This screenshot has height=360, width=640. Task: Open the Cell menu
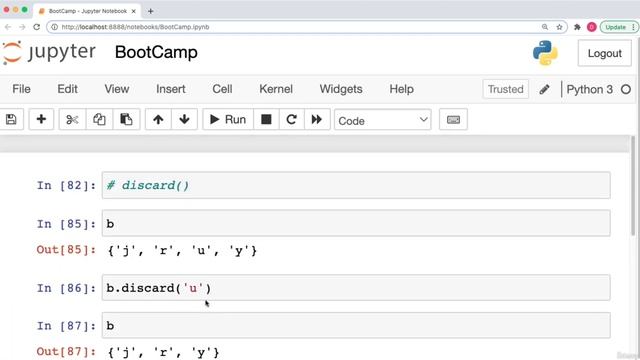[x=222, y=89]
